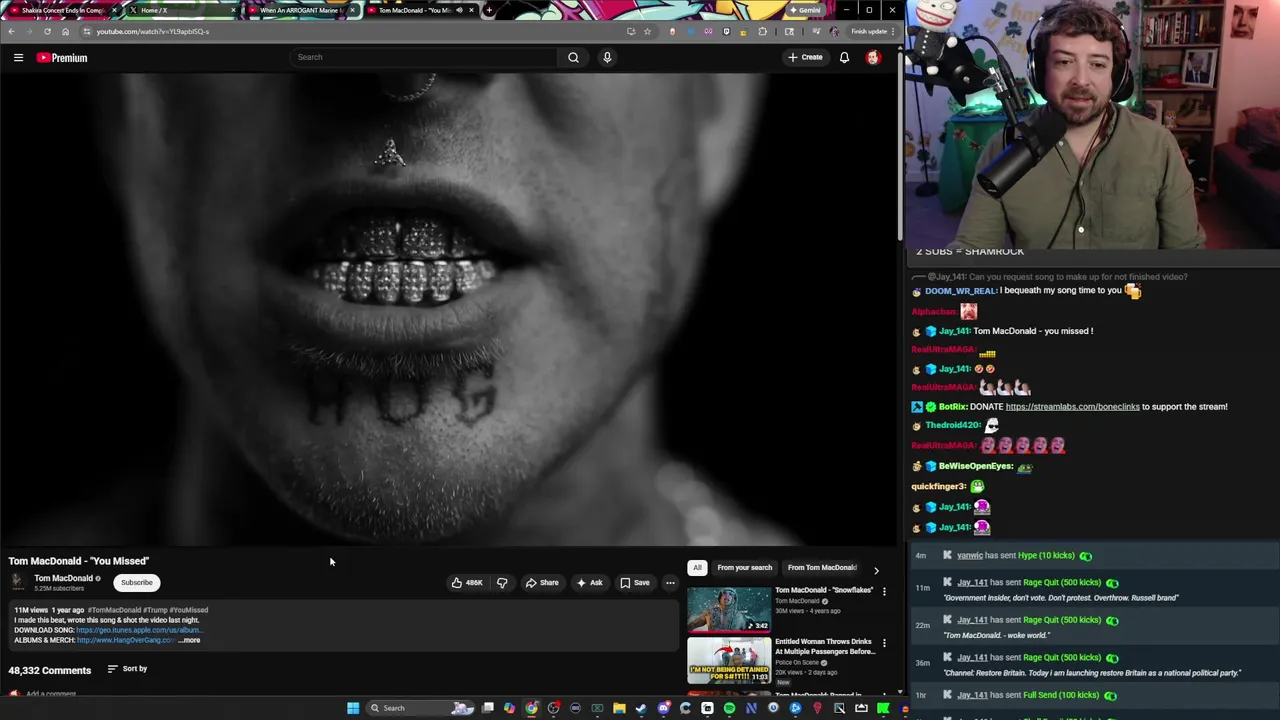Go back with browser back arrow

click(11, 31)
